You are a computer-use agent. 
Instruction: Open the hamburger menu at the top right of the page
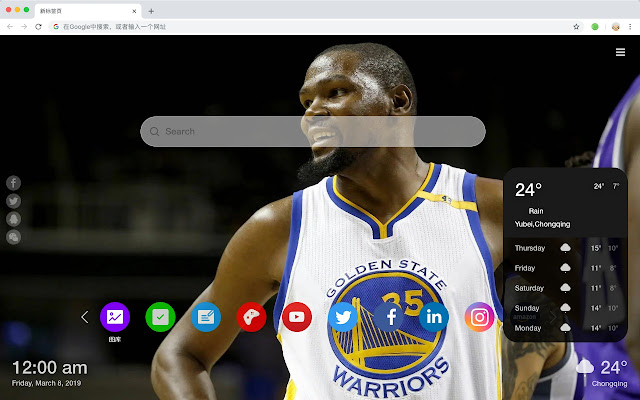620,52
